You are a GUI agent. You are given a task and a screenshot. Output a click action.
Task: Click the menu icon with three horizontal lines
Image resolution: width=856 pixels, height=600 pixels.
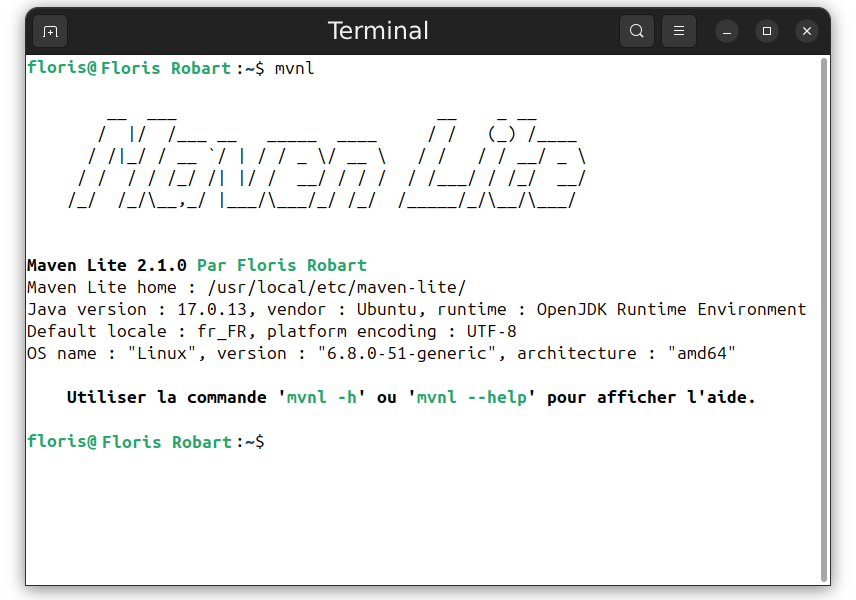(679, 31)
